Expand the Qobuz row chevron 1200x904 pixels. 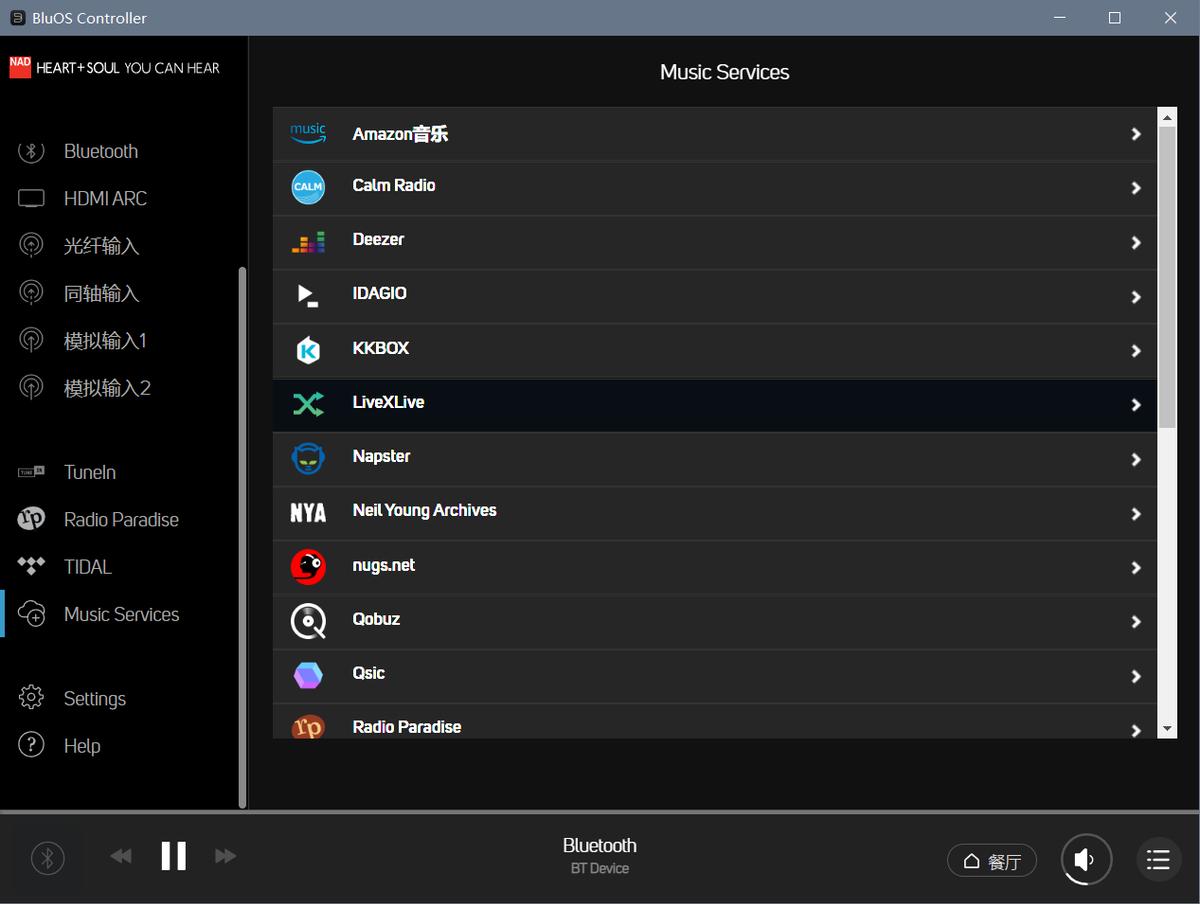1136,622
